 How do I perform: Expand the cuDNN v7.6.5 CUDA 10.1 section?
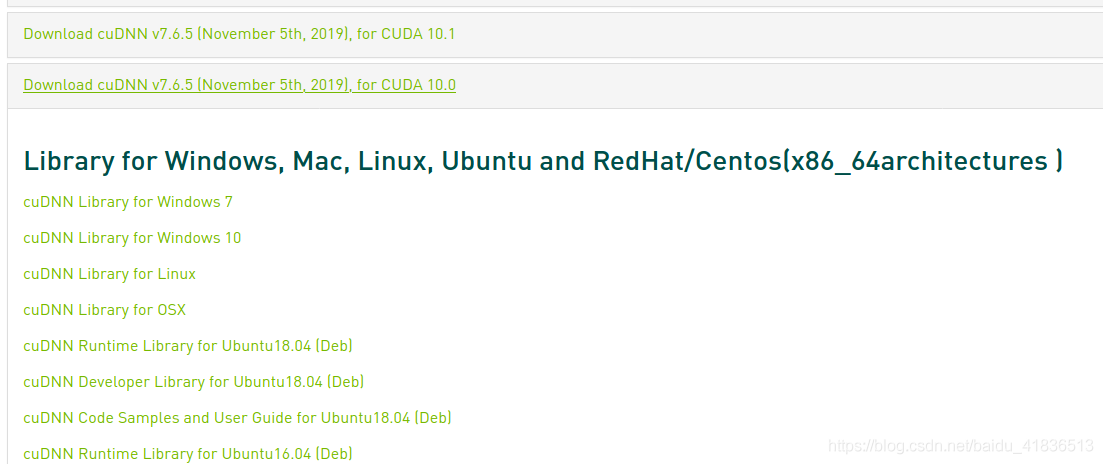click(x=239, y=34)
